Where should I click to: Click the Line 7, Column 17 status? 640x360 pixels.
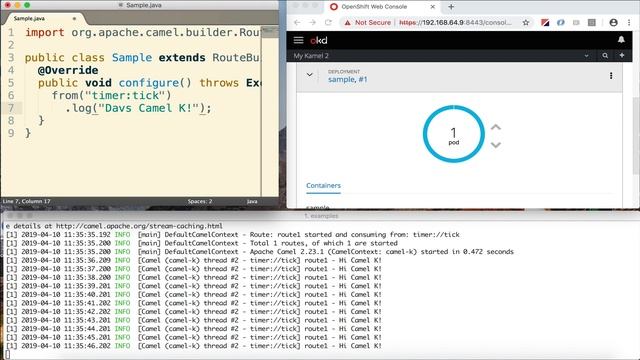(x=27, y=201)
